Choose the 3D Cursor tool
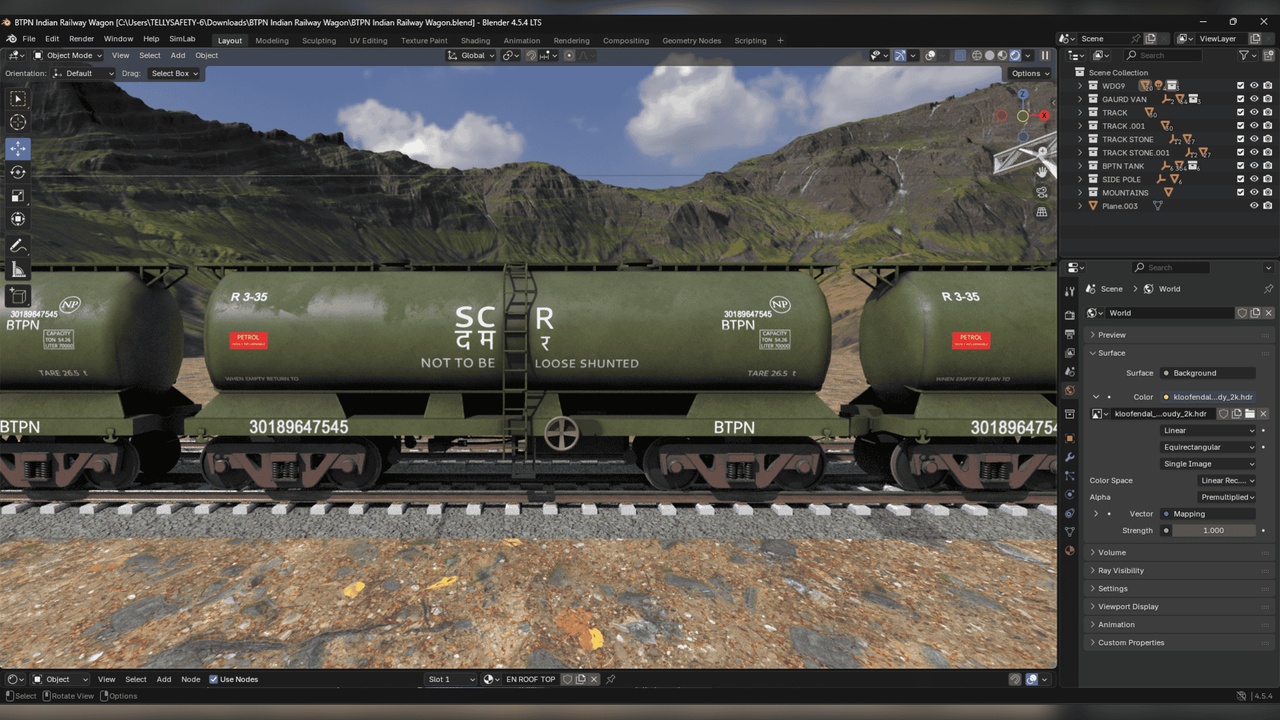This screenshot has height=720, width=1280. point(18,122)
